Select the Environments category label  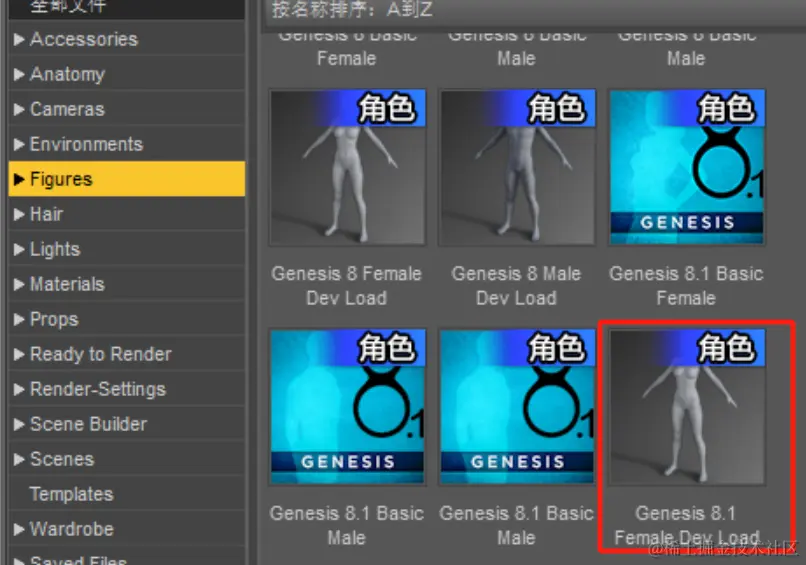coord(86,144)
